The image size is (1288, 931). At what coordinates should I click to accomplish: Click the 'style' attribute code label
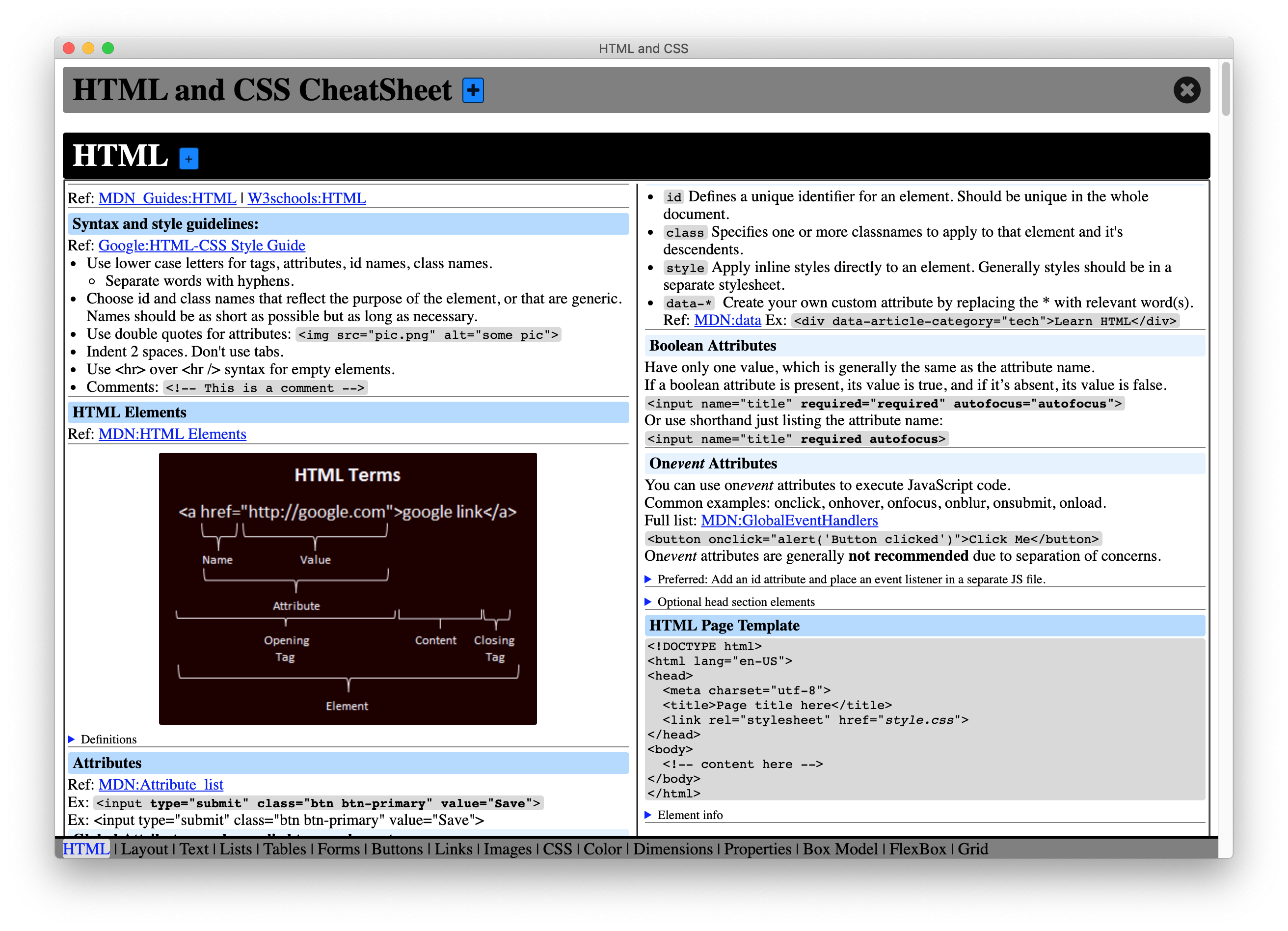pyautogui.click(x=685, y=268)
